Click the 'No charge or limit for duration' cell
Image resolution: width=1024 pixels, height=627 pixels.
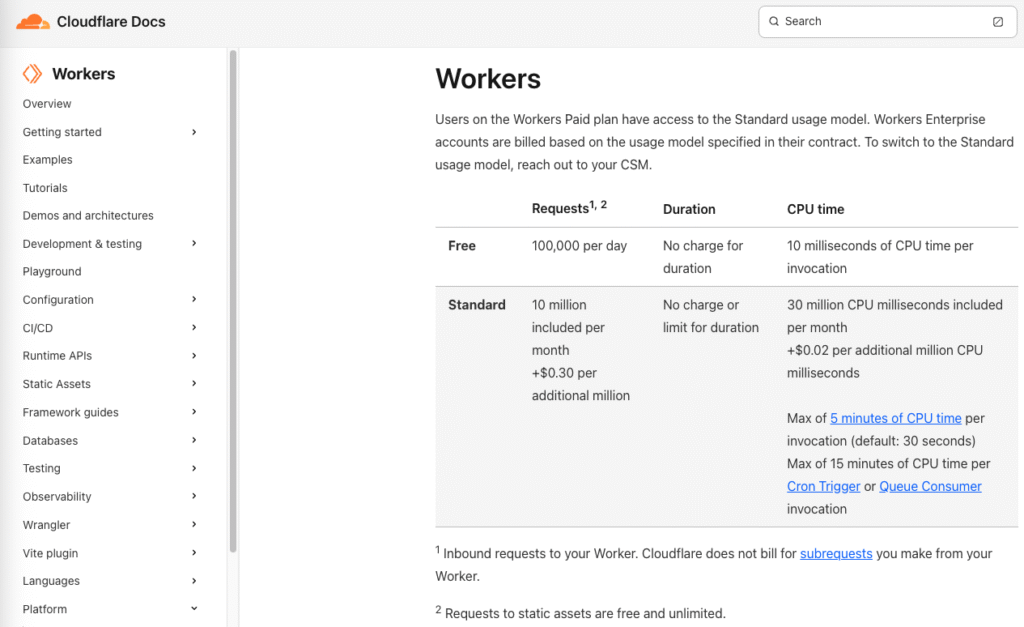click(711, 316)
